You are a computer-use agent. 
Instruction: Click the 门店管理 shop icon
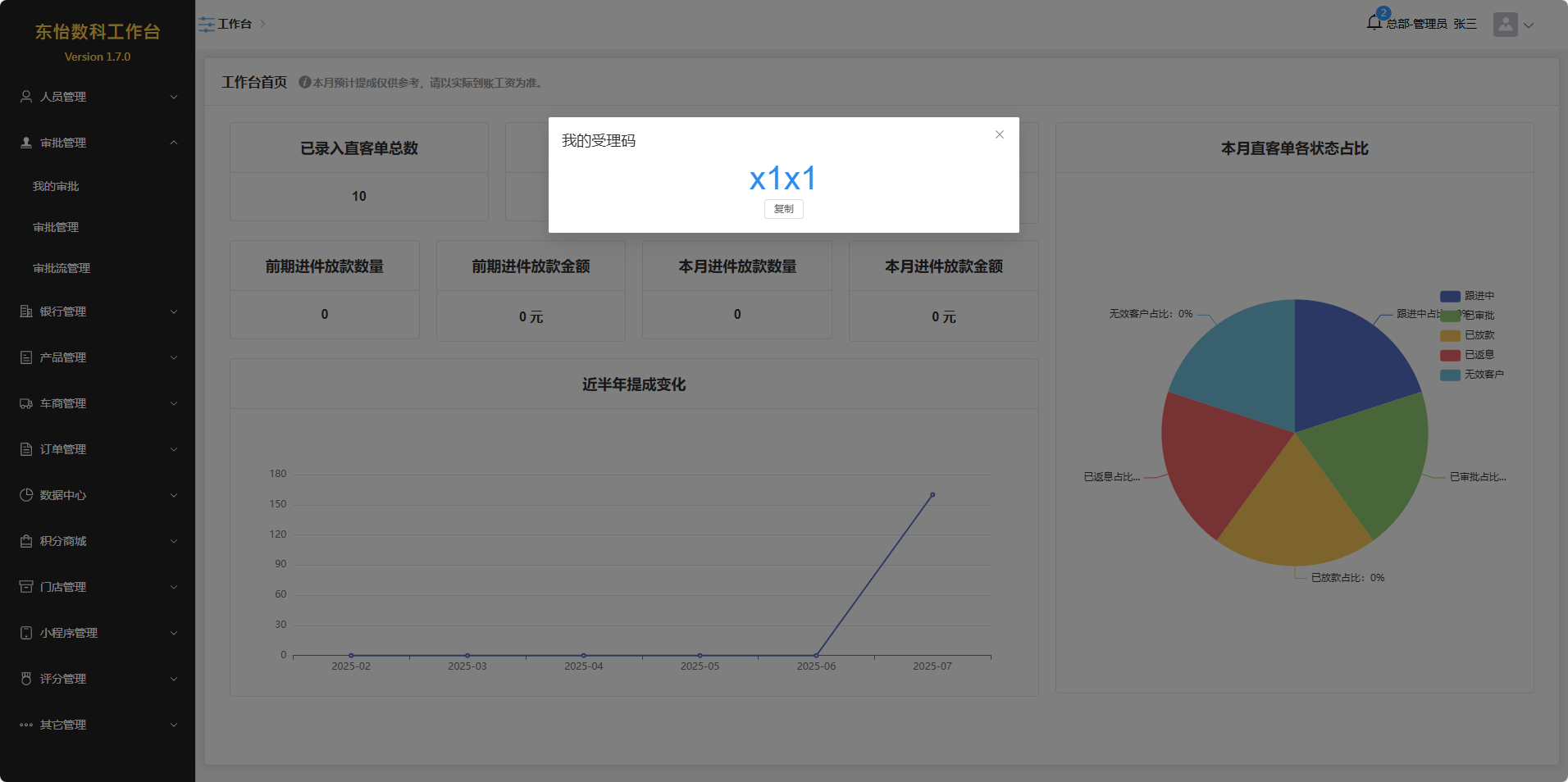click(26, 587)
